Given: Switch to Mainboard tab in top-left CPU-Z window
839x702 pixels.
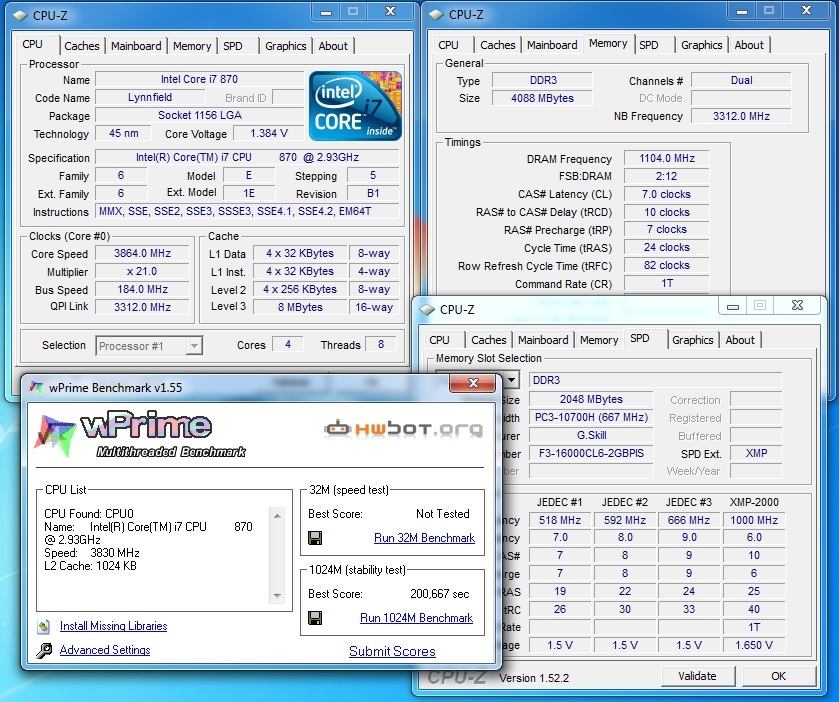Looking at the screenshot, I should click(136, 46).
